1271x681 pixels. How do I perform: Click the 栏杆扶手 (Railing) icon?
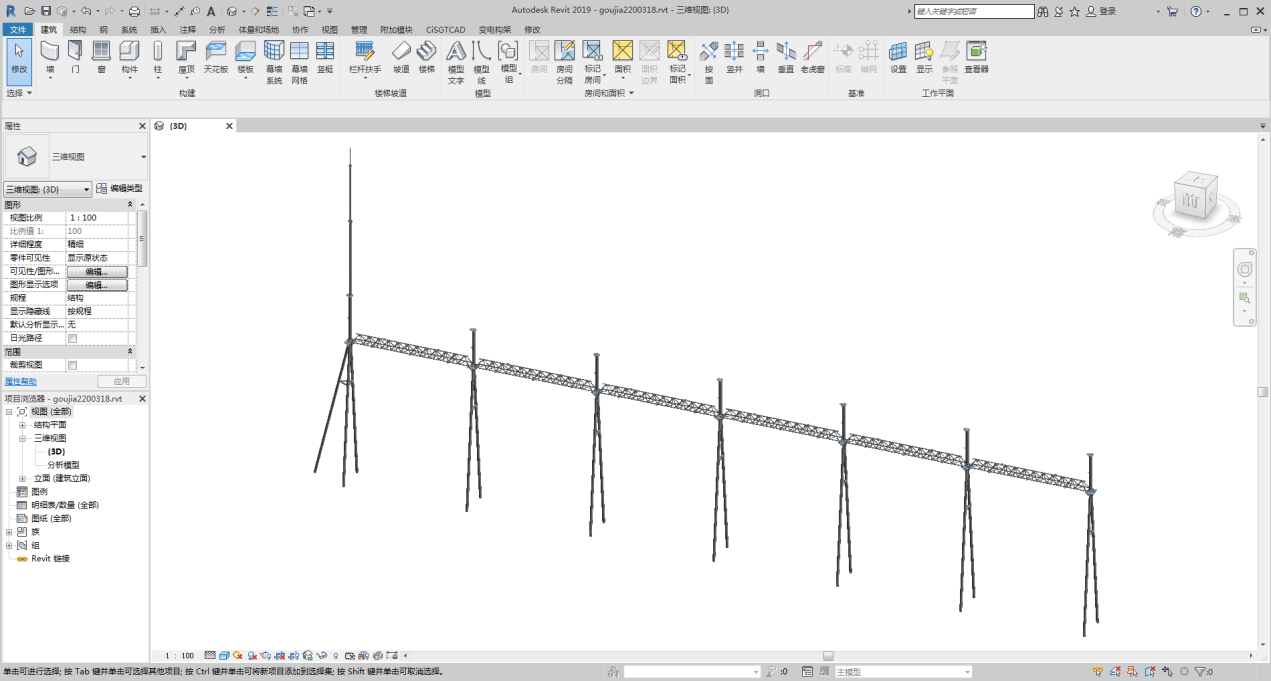tap(364, 56)
